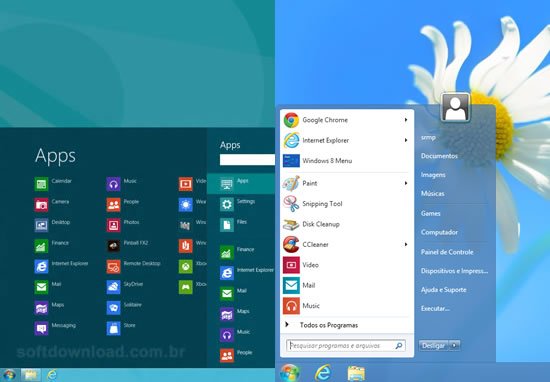Open the Calendar app tile
This screenshot has height=382, width=550.
coord(53,184)
